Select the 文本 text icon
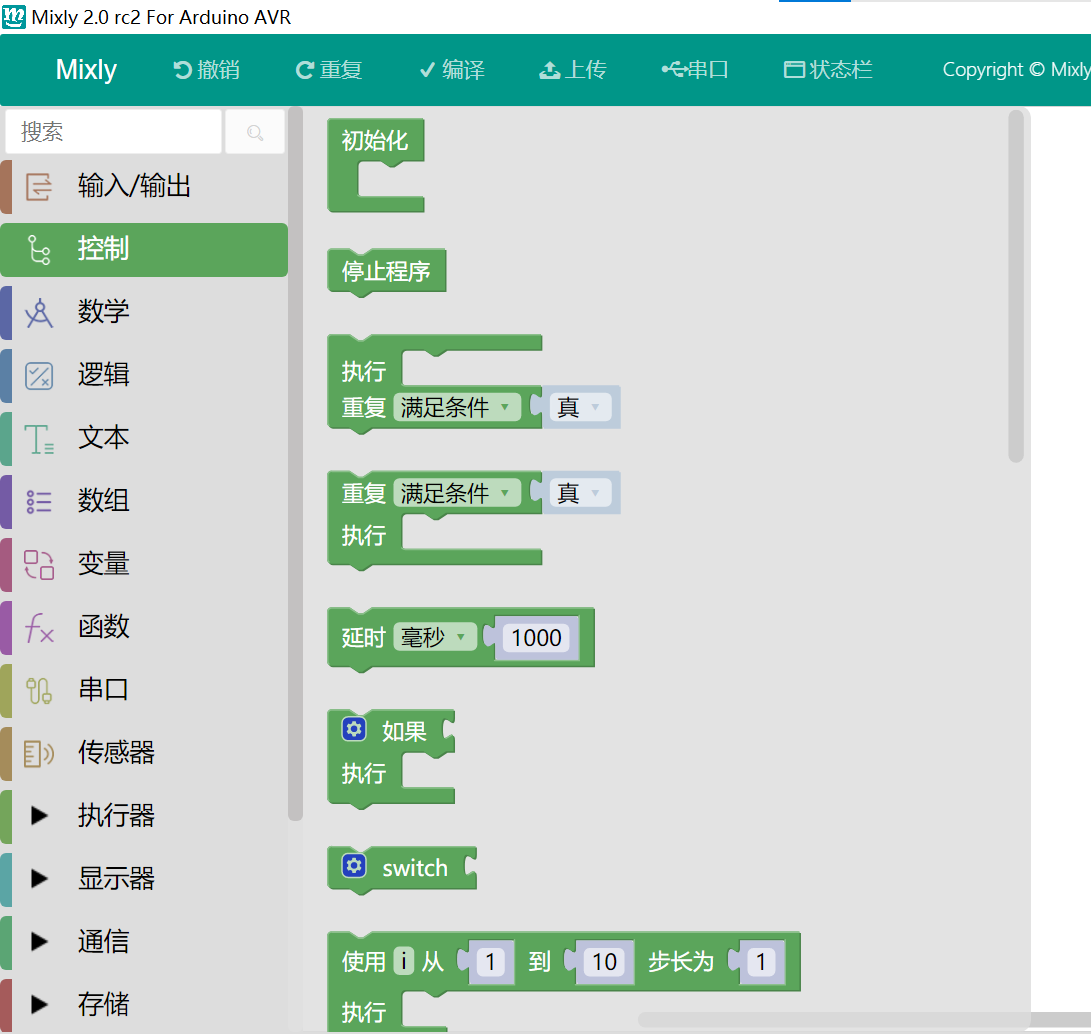Image resolution: width=1091 pixels, height=1034 pixels. coord(39,438)
